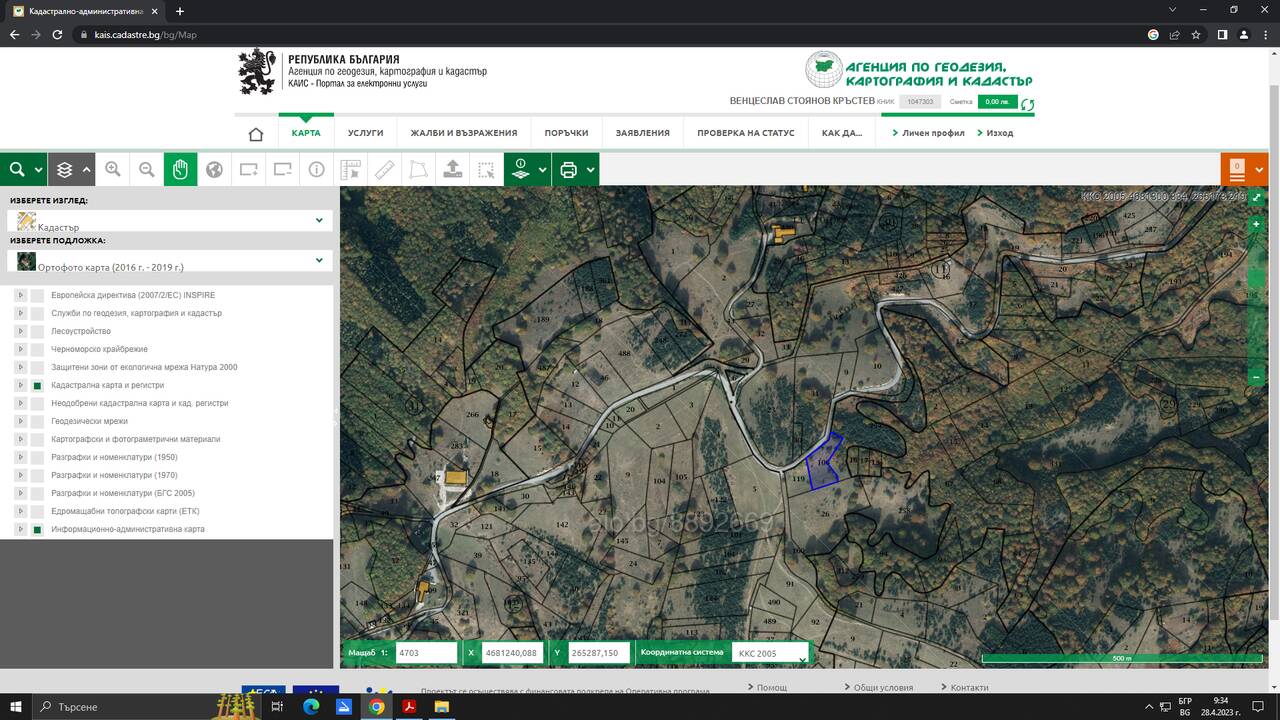
Task: Open the layer info tool button
Action: 520,170
